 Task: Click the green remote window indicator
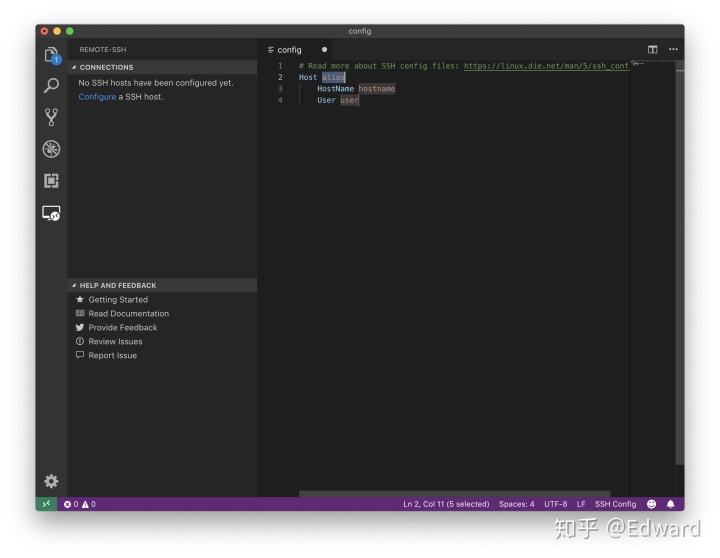click(46, 504)
